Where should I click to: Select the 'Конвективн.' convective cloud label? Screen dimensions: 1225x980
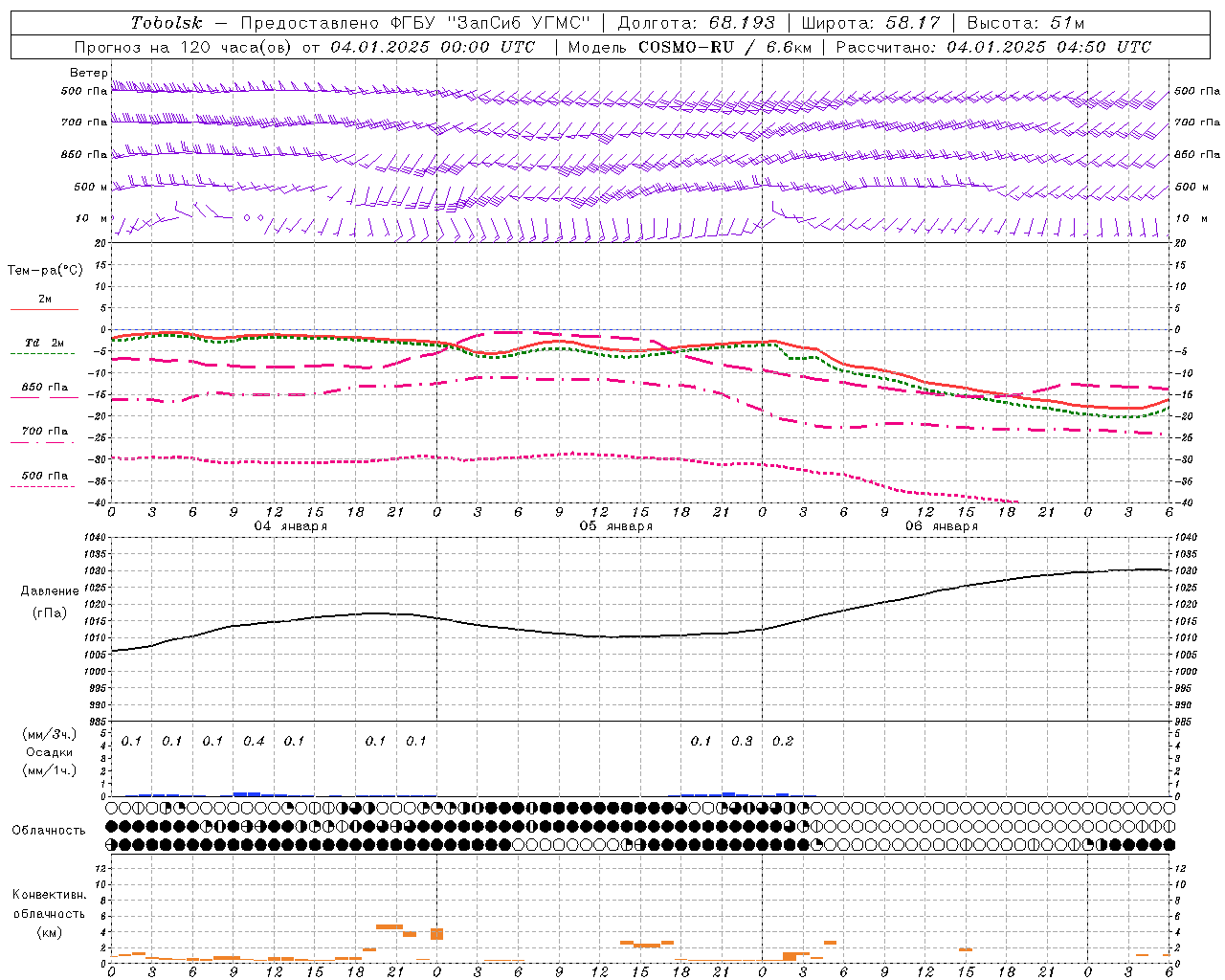click(49, 895)
